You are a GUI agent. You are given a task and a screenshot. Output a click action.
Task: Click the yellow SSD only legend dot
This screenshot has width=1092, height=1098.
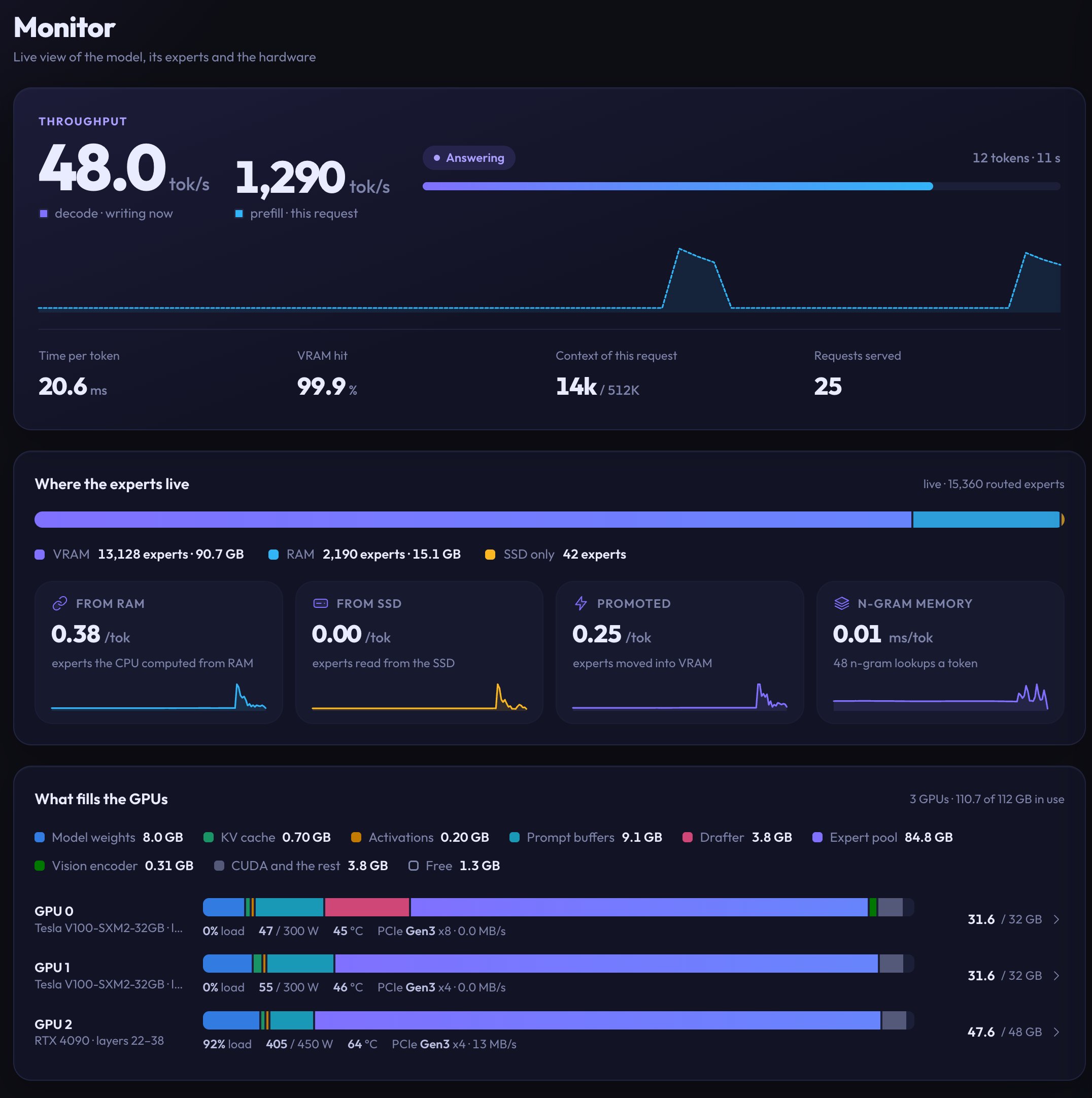pos(490,555)
